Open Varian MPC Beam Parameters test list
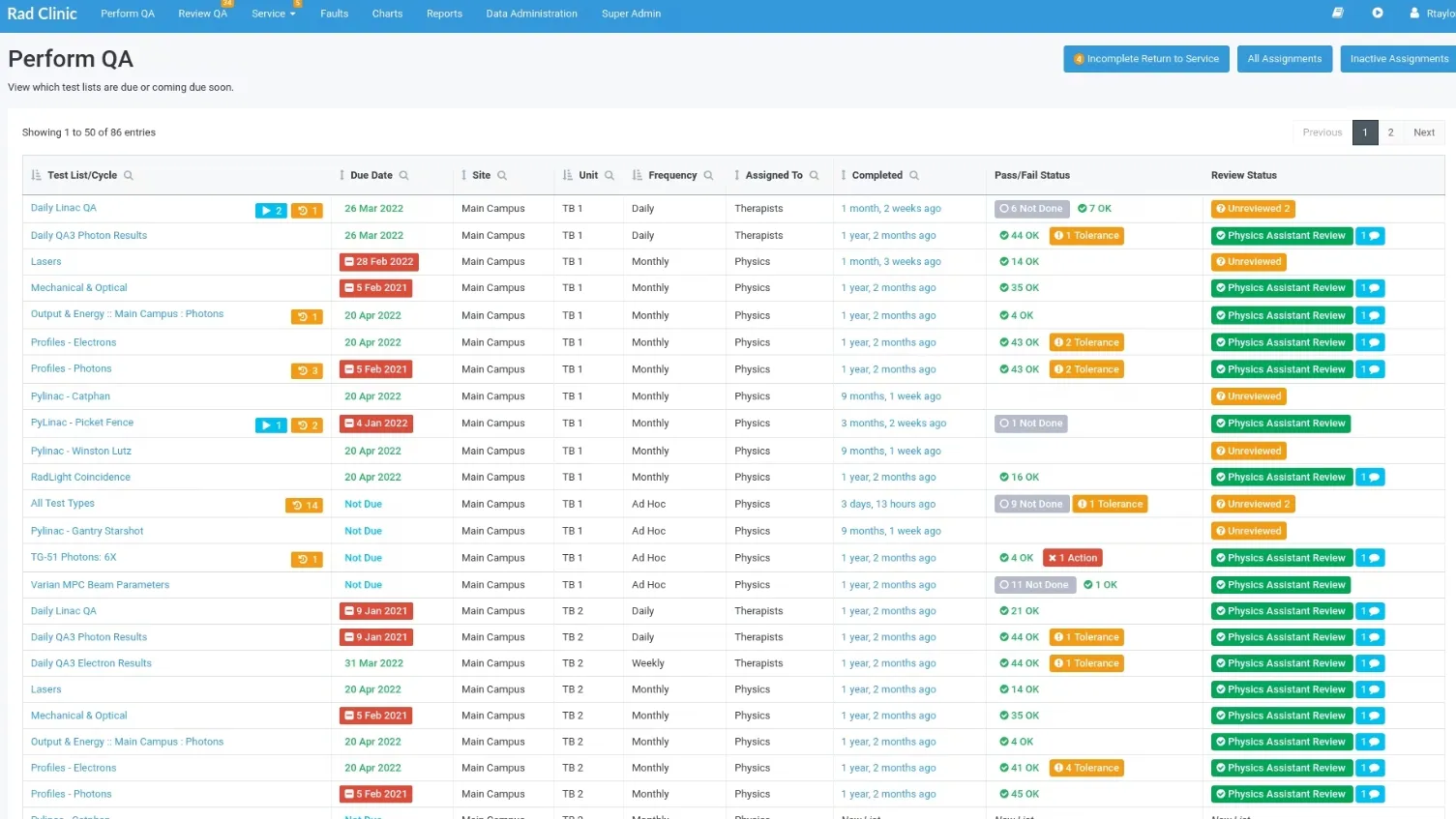Image resolution: width=1456 pixels, height=819 pixels. [100, 584]
